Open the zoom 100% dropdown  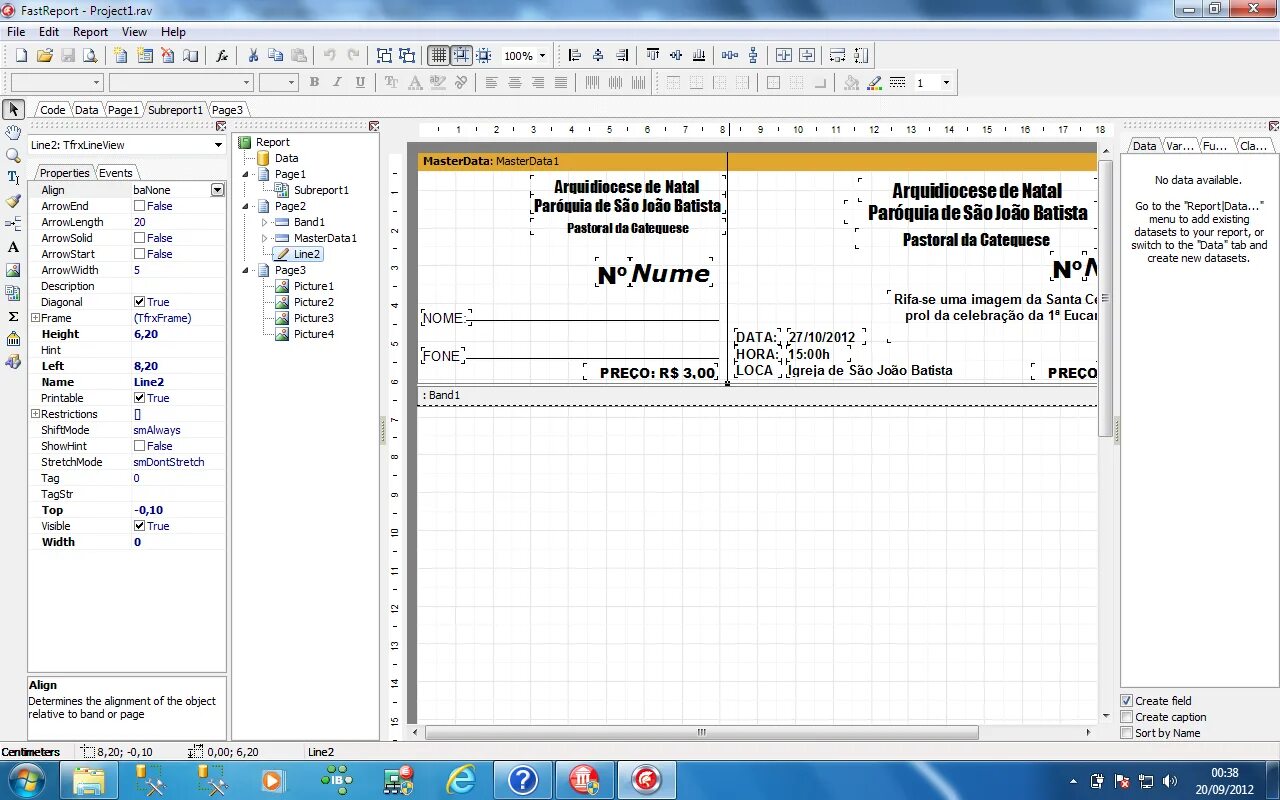[543, 56]
